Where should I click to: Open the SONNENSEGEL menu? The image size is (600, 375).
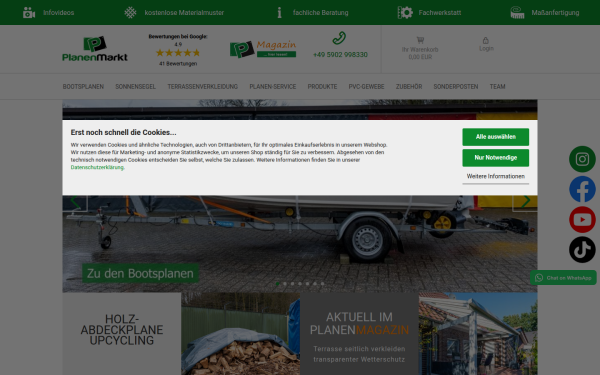click(135, 86)
